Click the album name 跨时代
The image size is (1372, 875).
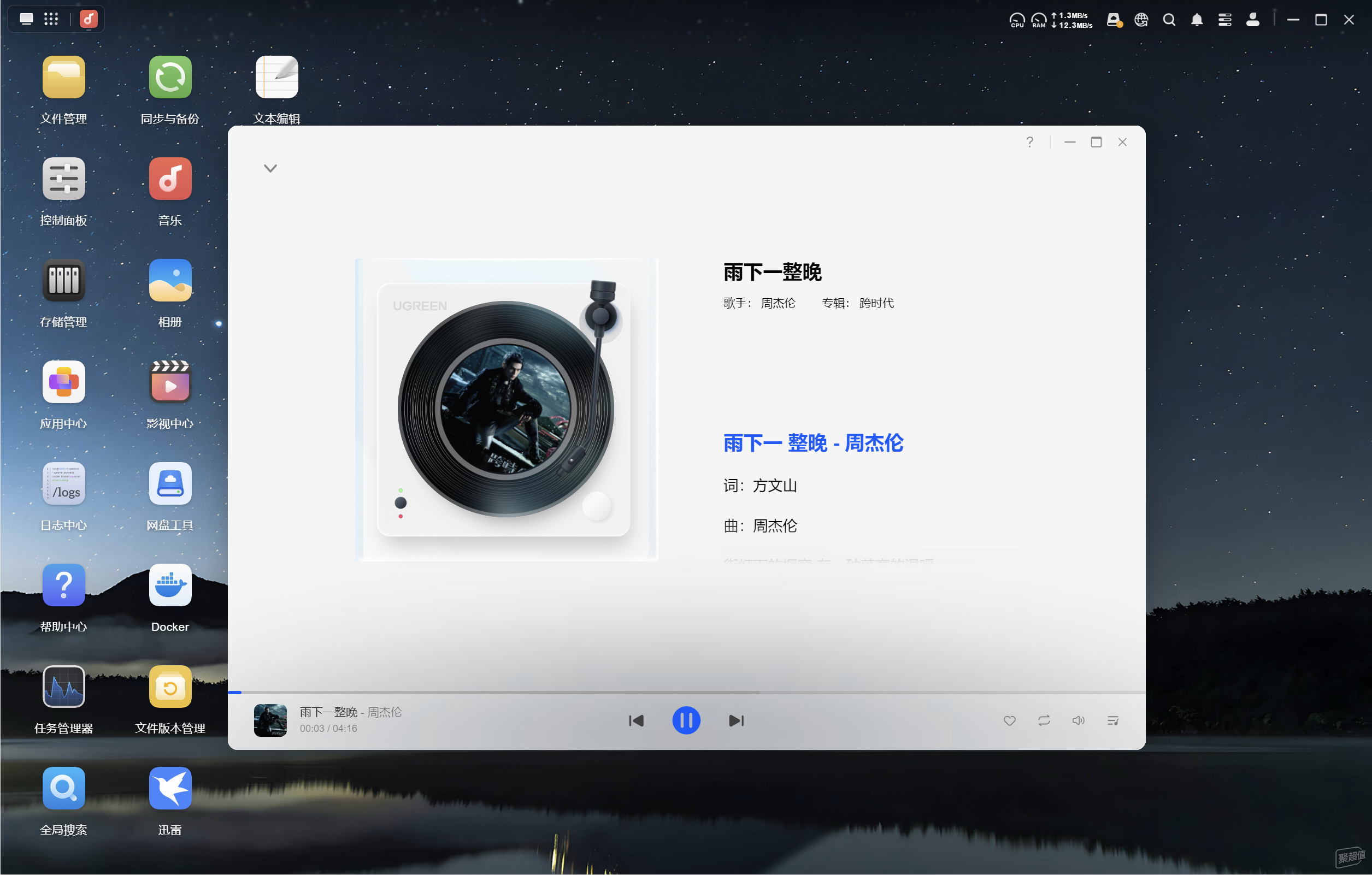(x=877, y=303)
